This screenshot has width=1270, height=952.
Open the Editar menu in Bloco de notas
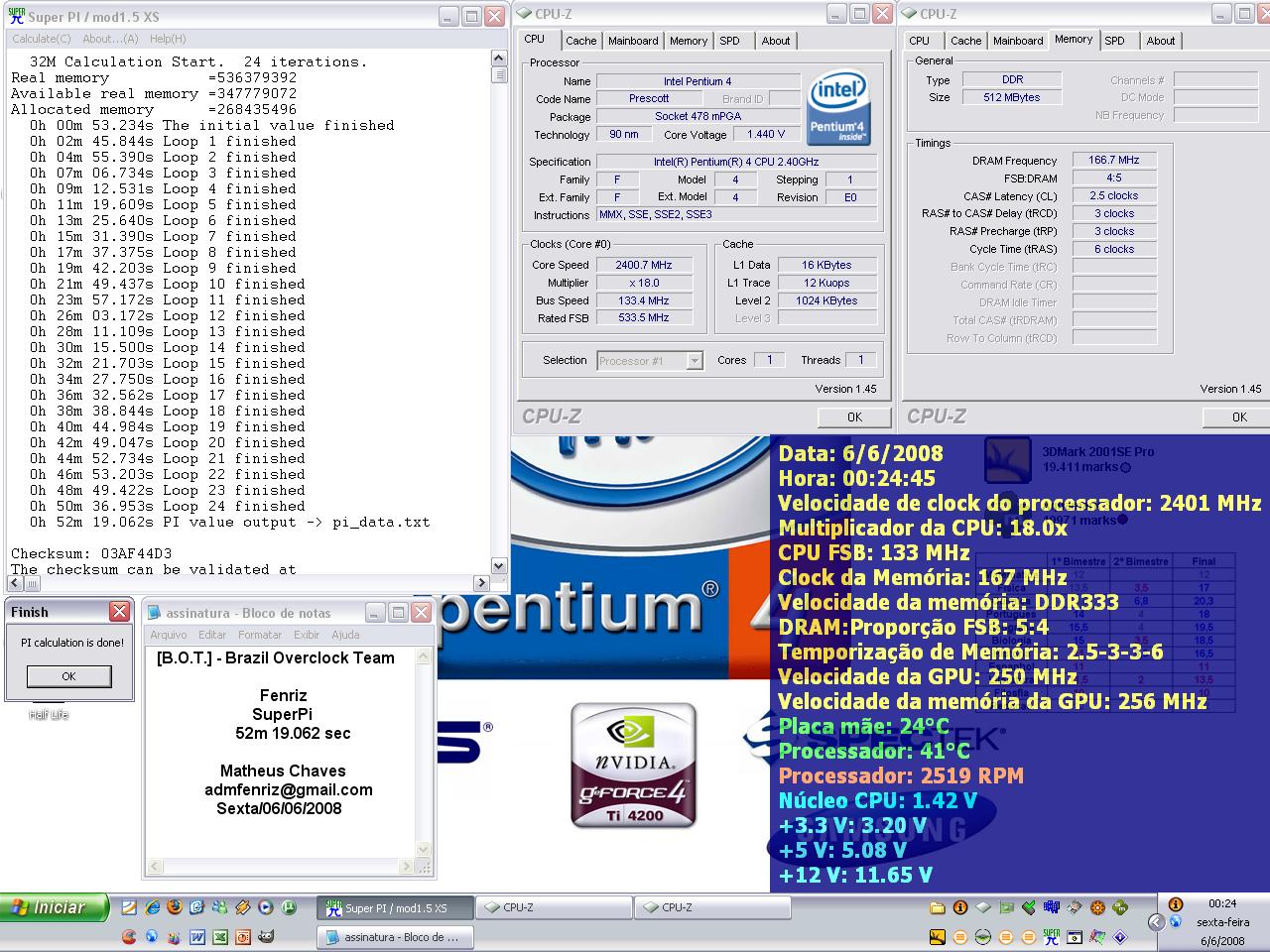[x=212, y=635]
